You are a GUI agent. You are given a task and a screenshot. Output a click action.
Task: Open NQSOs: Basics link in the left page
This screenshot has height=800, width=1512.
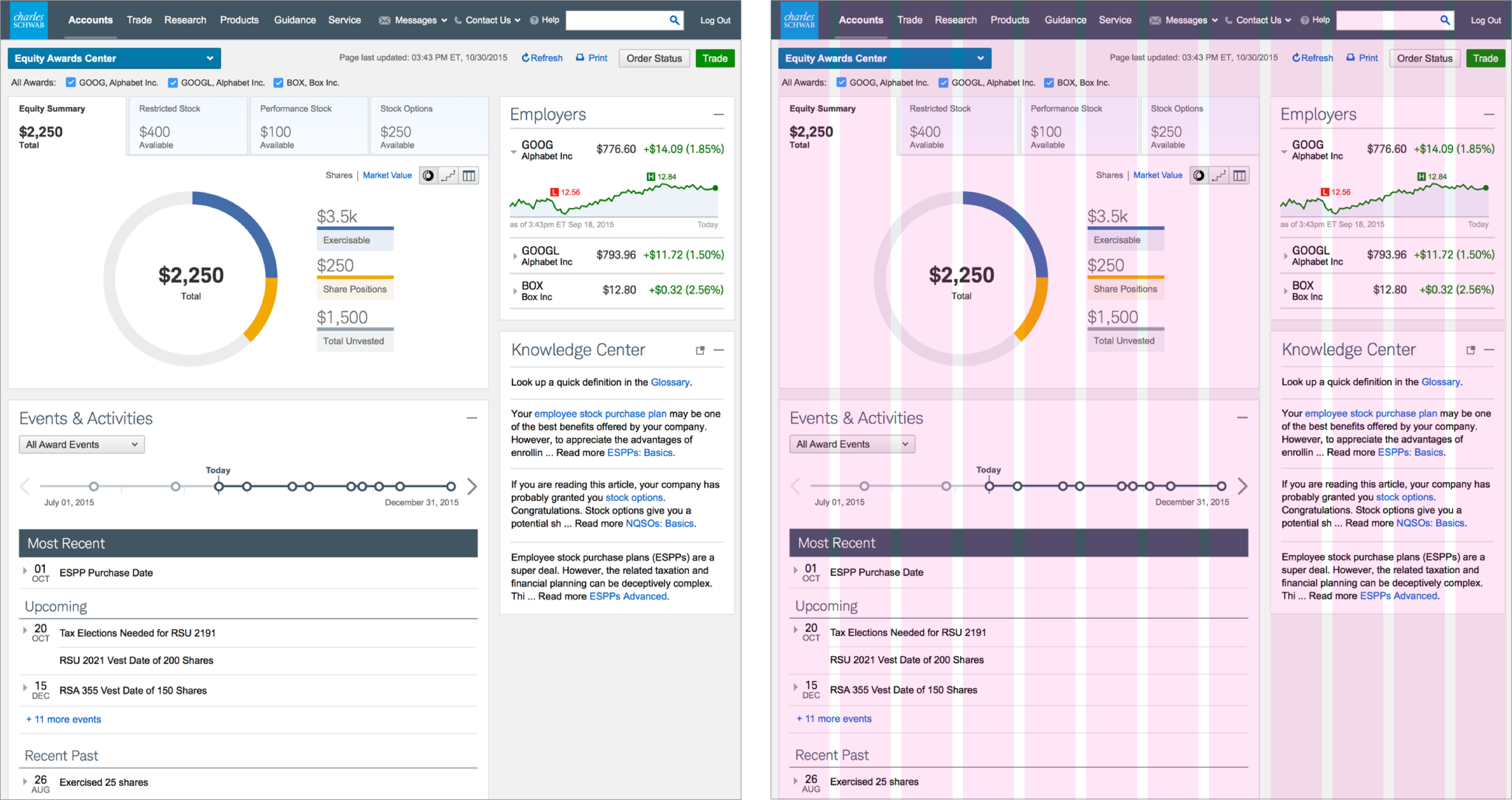click(x=660, y=524)
